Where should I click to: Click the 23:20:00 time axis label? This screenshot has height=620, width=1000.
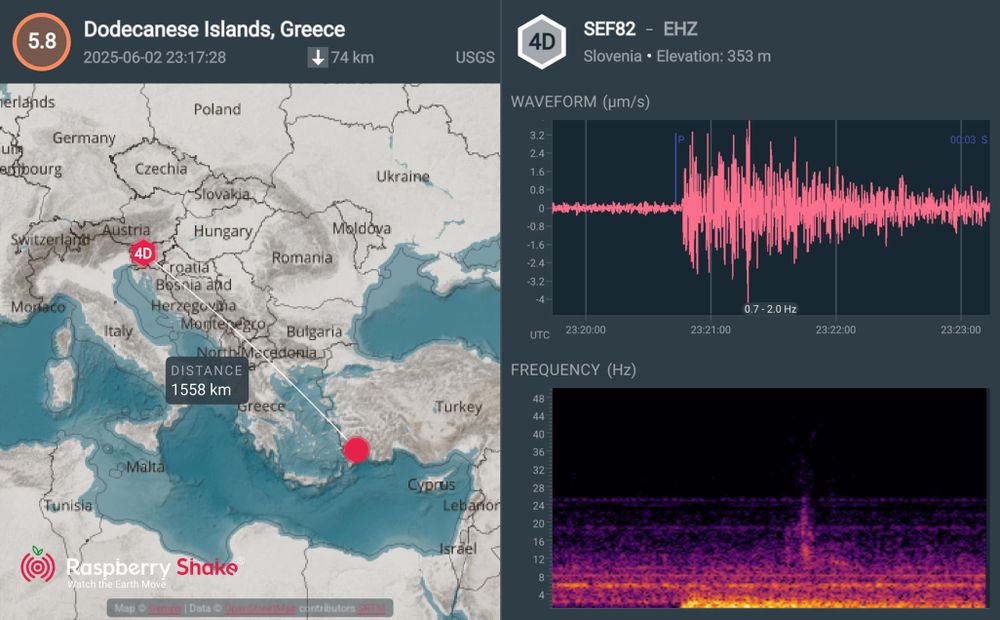tap(585, 330)
